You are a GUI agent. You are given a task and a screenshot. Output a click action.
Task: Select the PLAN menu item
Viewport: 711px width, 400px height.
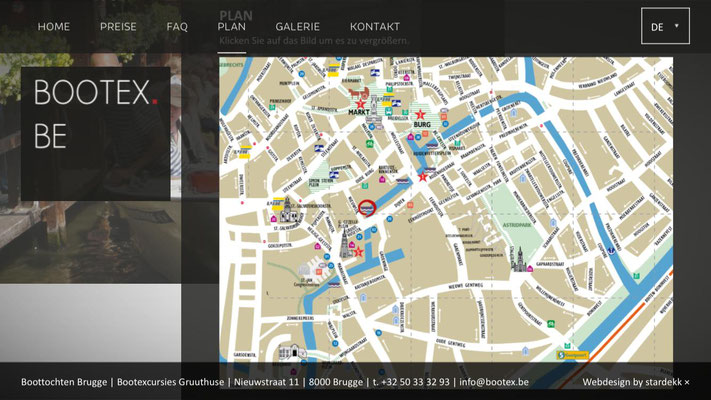[x=232, y=27]
